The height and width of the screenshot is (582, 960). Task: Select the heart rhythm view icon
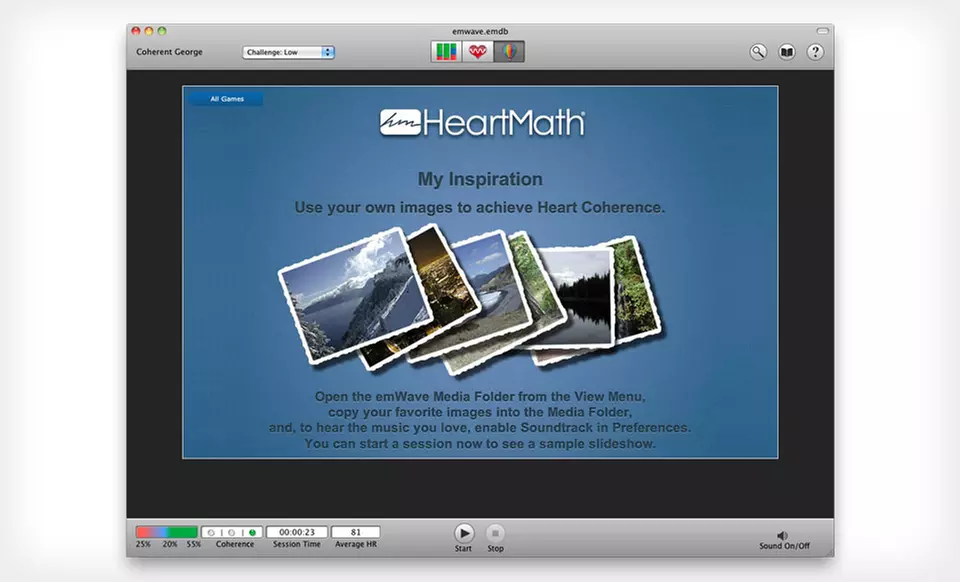point(477,50)
